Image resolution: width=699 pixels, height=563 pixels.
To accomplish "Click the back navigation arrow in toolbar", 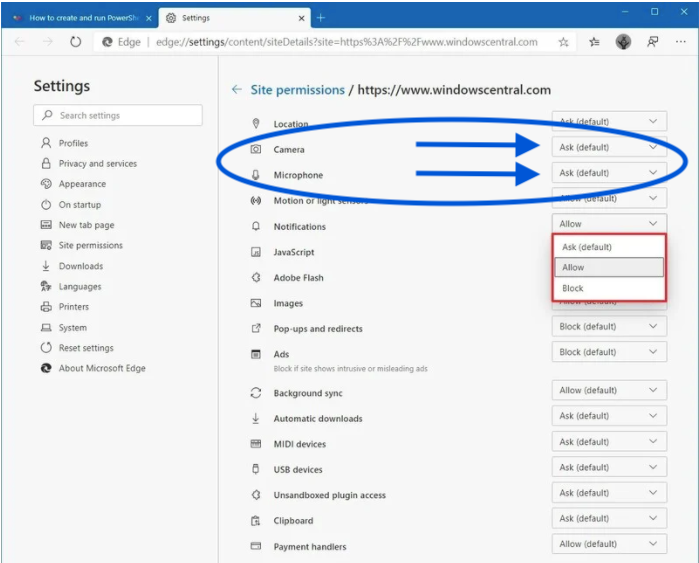I will 20,42.
